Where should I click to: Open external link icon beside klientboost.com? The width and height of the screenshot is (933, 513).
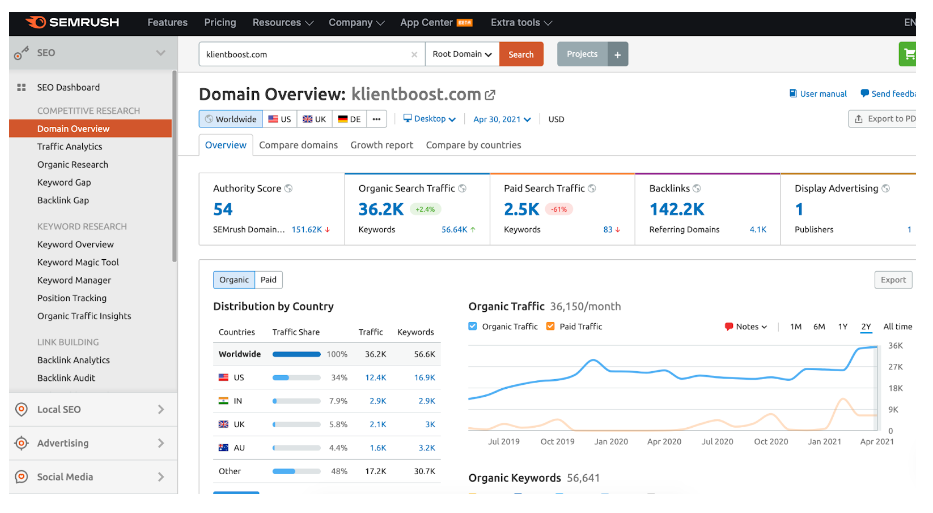tap(490, 95)
